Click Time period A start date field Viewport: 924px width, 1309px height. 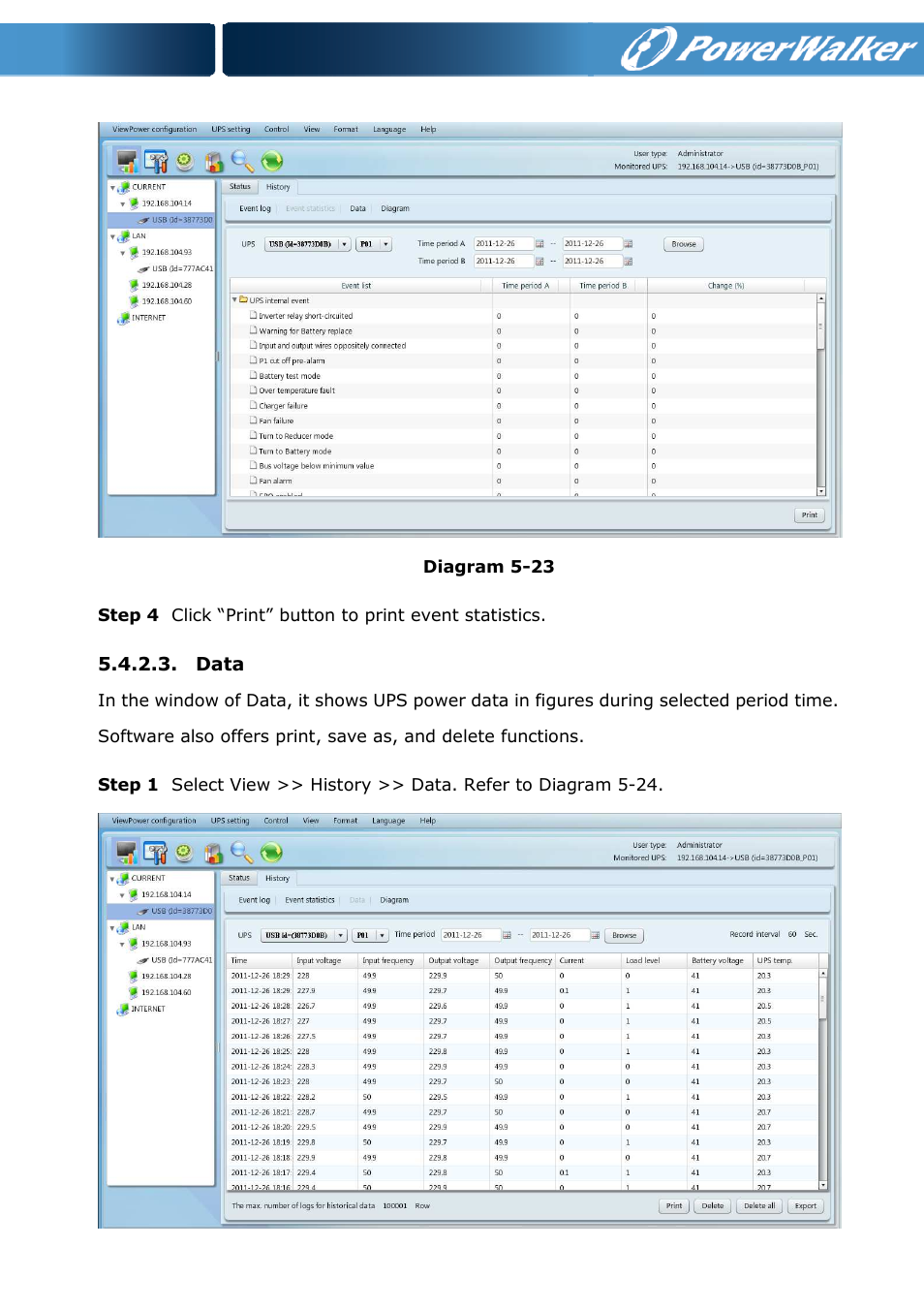504,244
